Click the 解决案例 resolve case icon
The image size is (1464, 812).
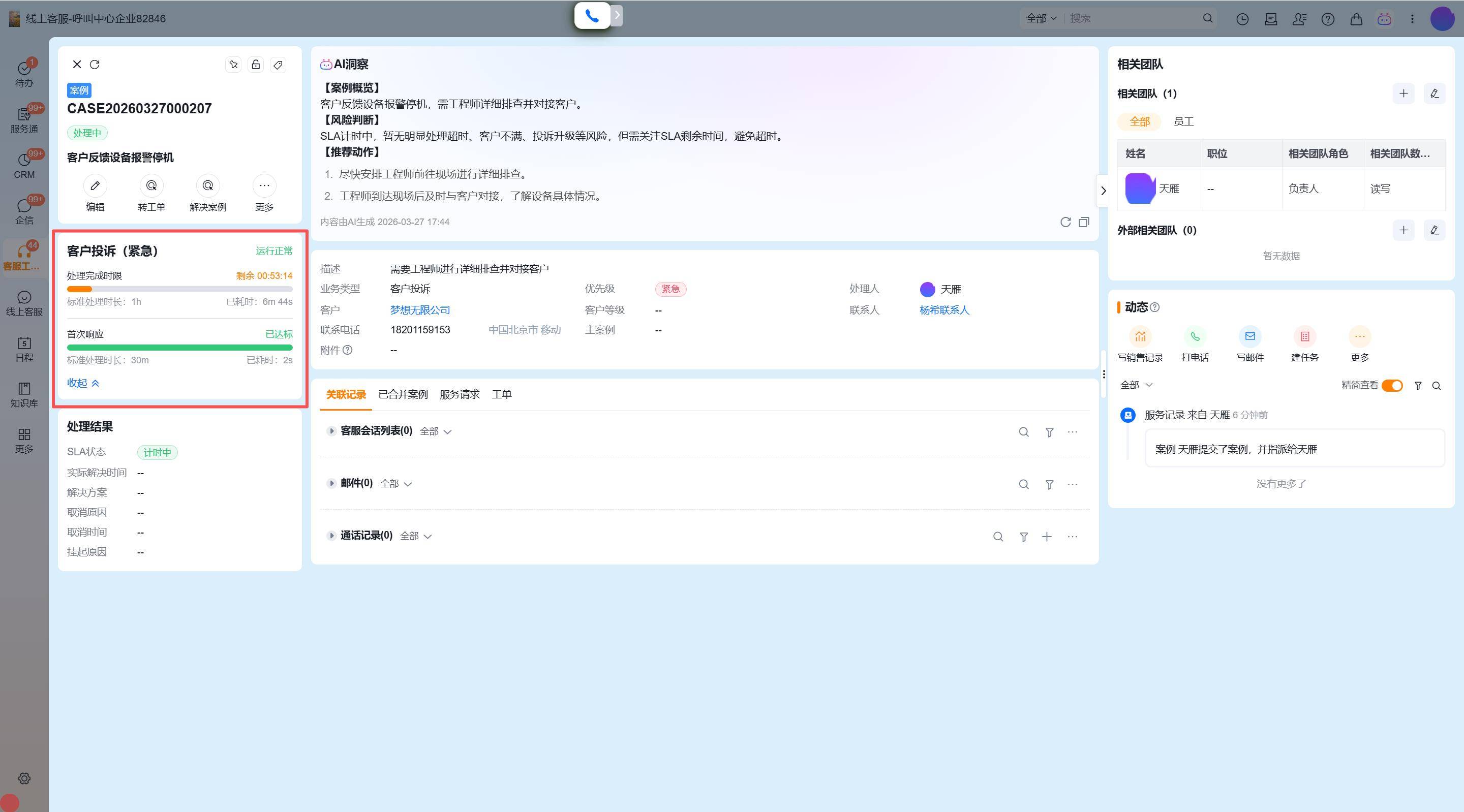coord(207,186)
